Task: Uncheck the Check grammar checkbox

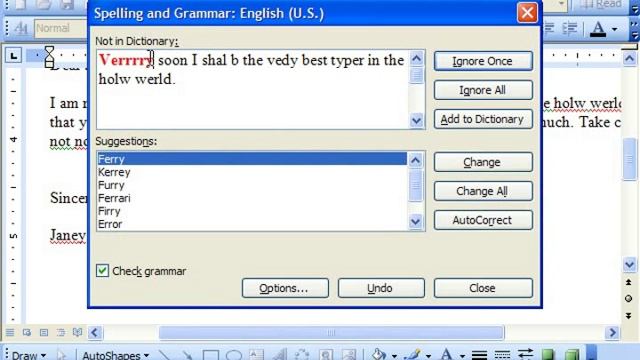Action: [x=102, y=271]
